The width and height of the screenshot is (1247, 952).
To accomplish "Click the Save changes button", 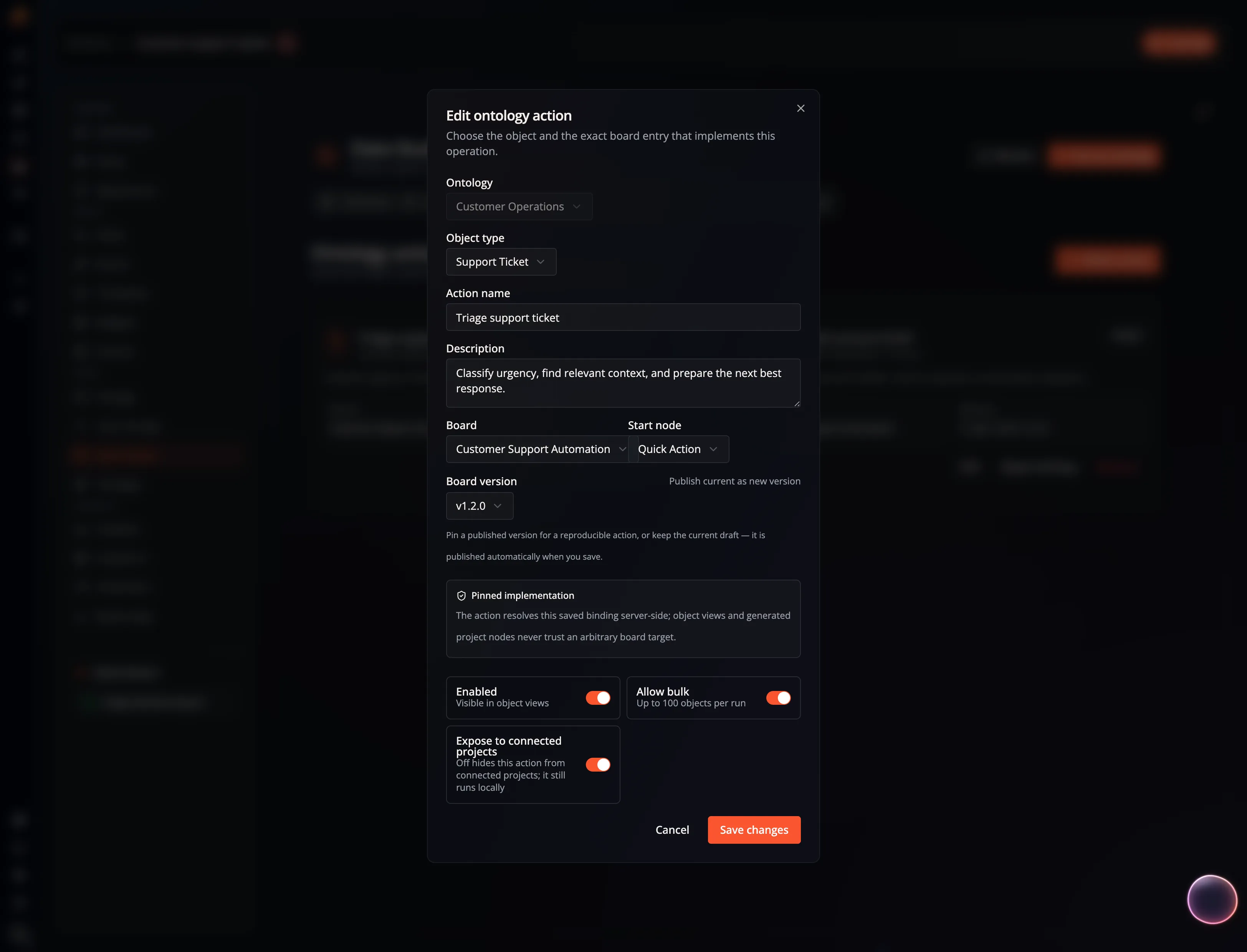I will pyautogui.click(x=754, y=830).
